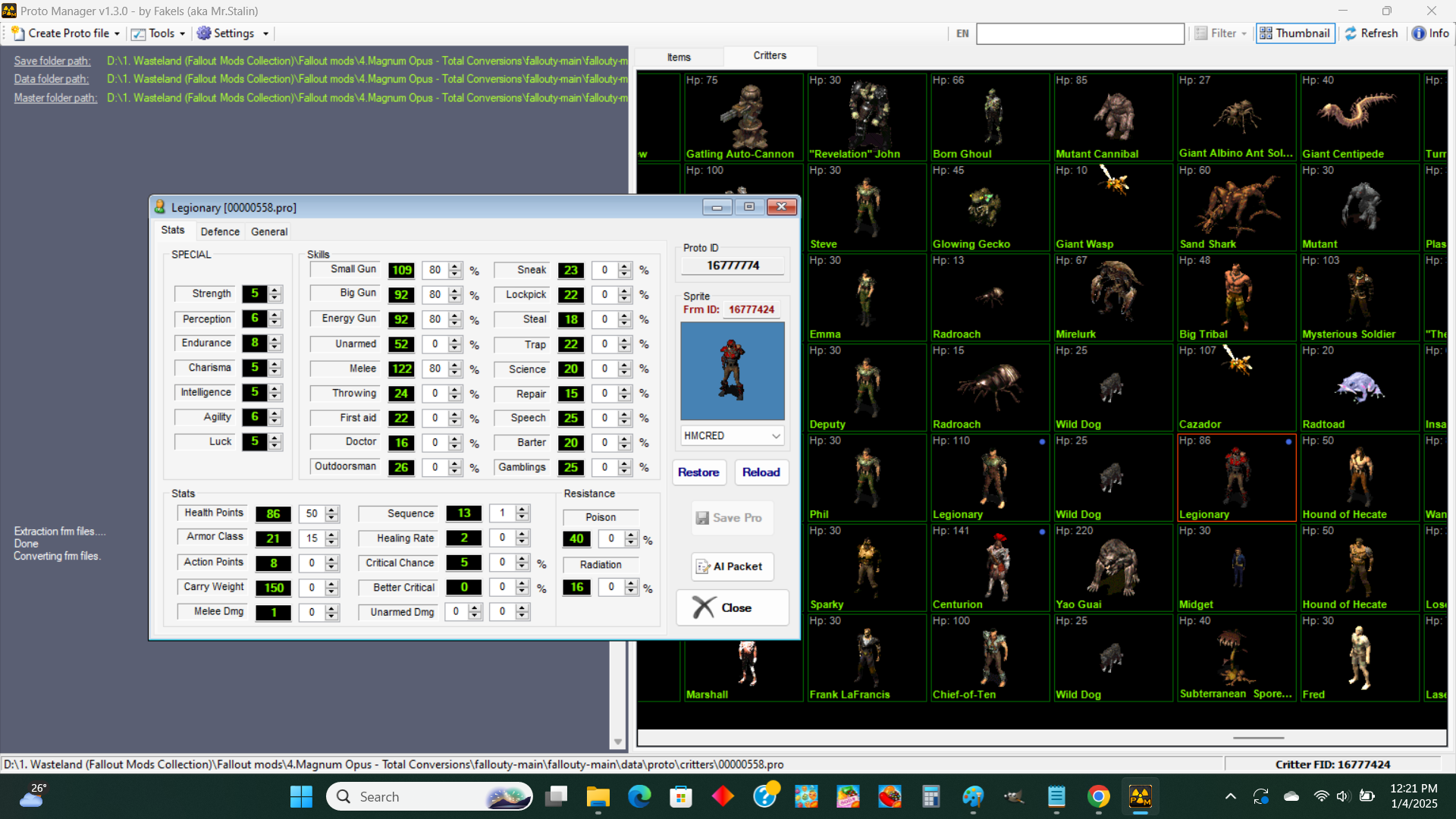
Task: Click the Frm ID value 16777424
Action: coord(752,309)
